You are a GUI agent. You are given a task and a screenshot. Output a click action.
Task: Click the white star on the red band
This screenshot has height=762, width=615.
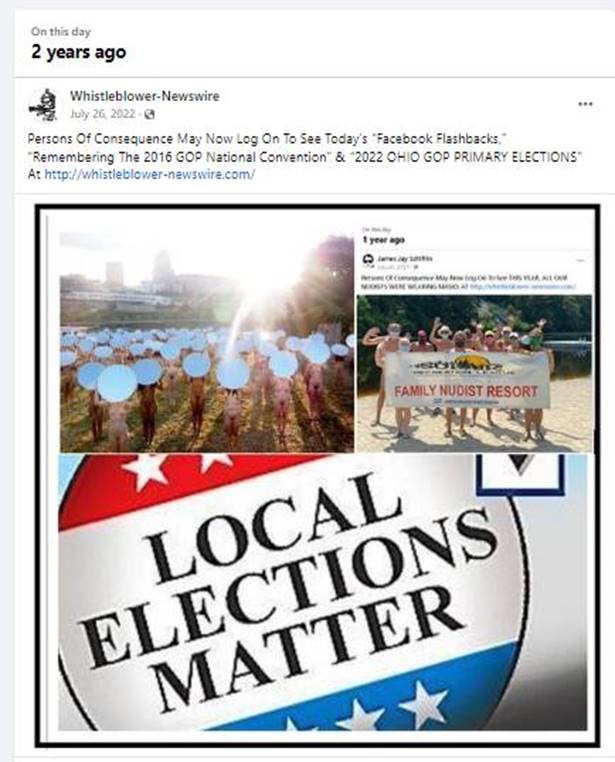pyautogui.click(x=147, y=469)
